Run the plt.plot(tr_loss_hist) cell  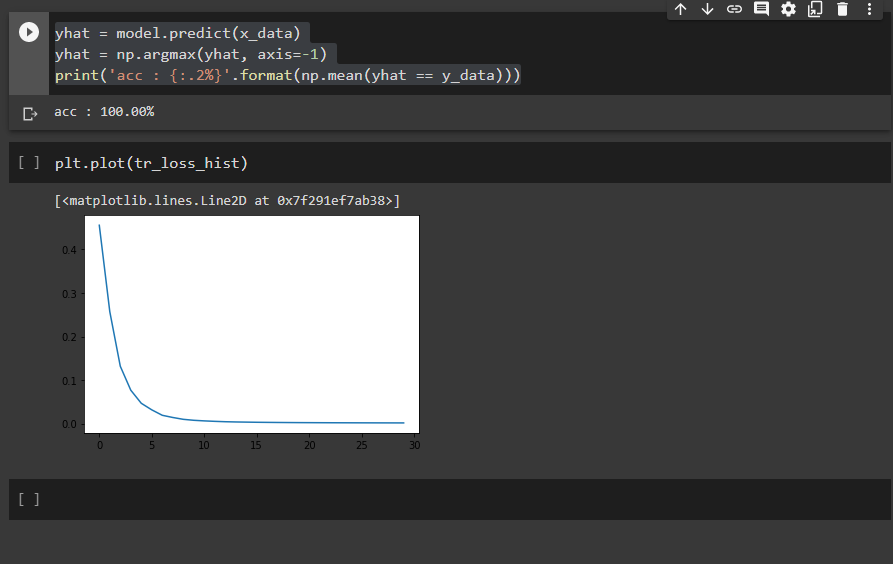(x=29, y=163)
